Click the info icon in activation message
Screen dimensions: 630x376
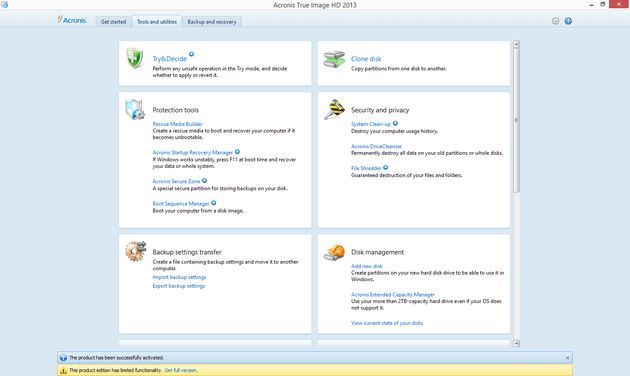point(63,358)
